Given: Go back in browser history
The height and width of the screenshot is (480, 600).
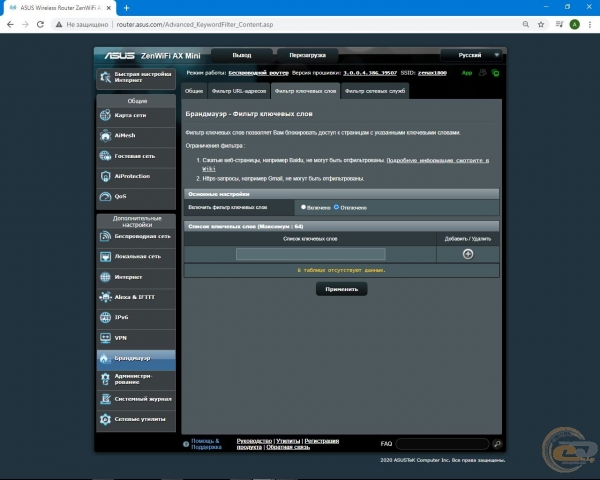Looking at the screenshot, I should point(10,24).
